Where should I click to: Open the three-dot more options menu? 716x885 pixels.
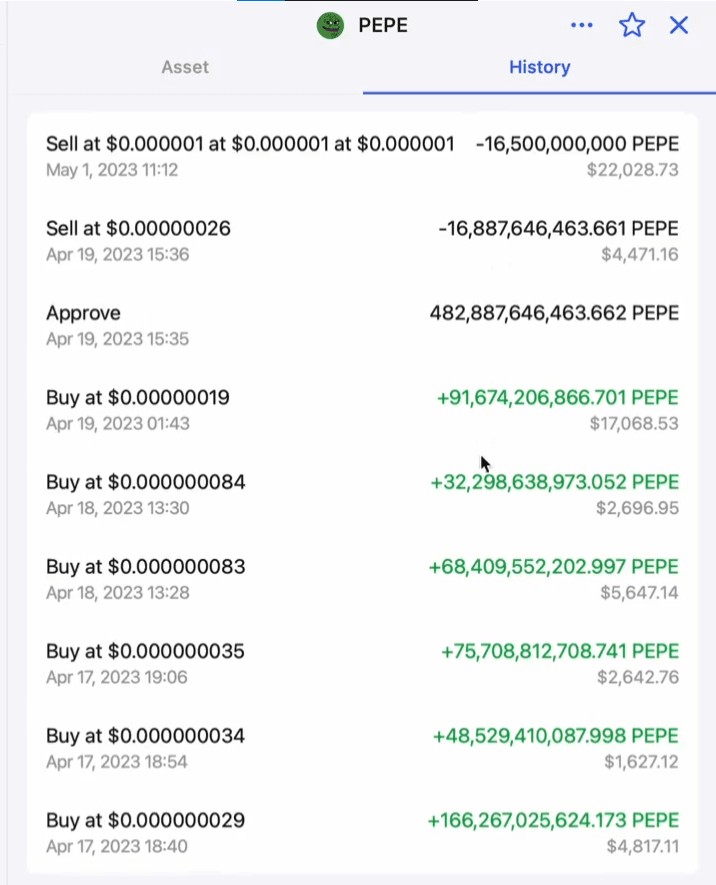point(582,25)
